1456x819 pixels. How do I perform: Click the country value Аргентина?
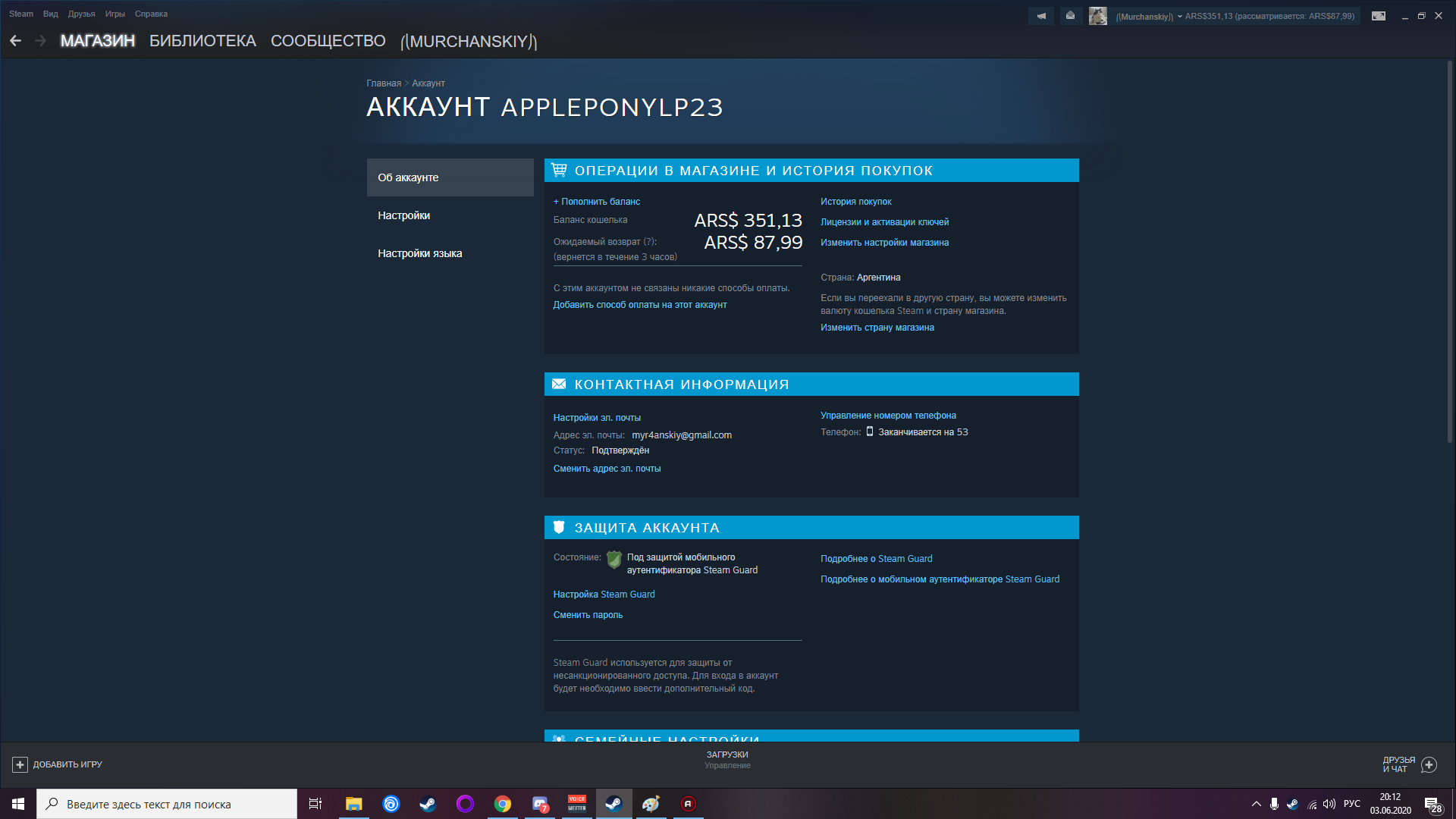[x=878, y=278]
